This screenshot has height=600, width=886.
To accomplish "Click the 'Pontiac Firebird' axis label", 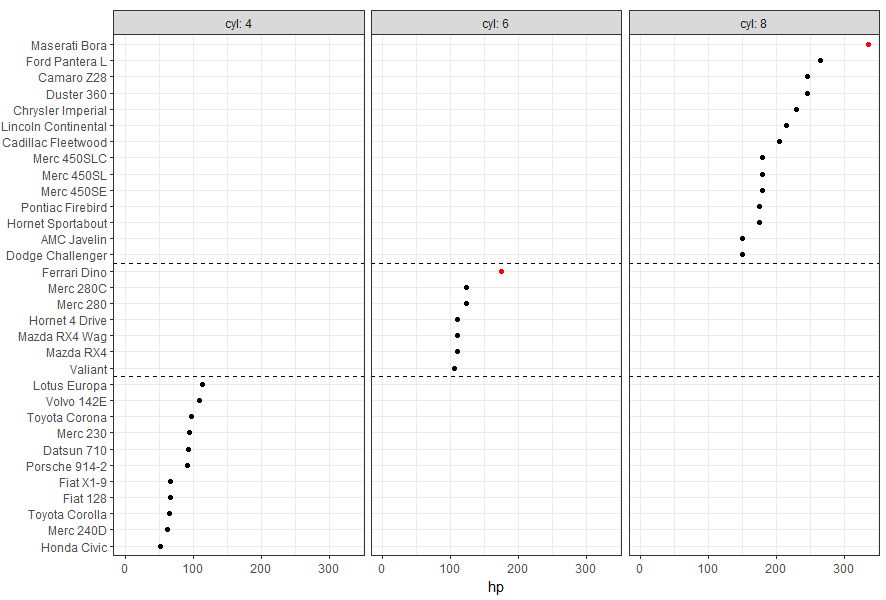I will (64, 207).
